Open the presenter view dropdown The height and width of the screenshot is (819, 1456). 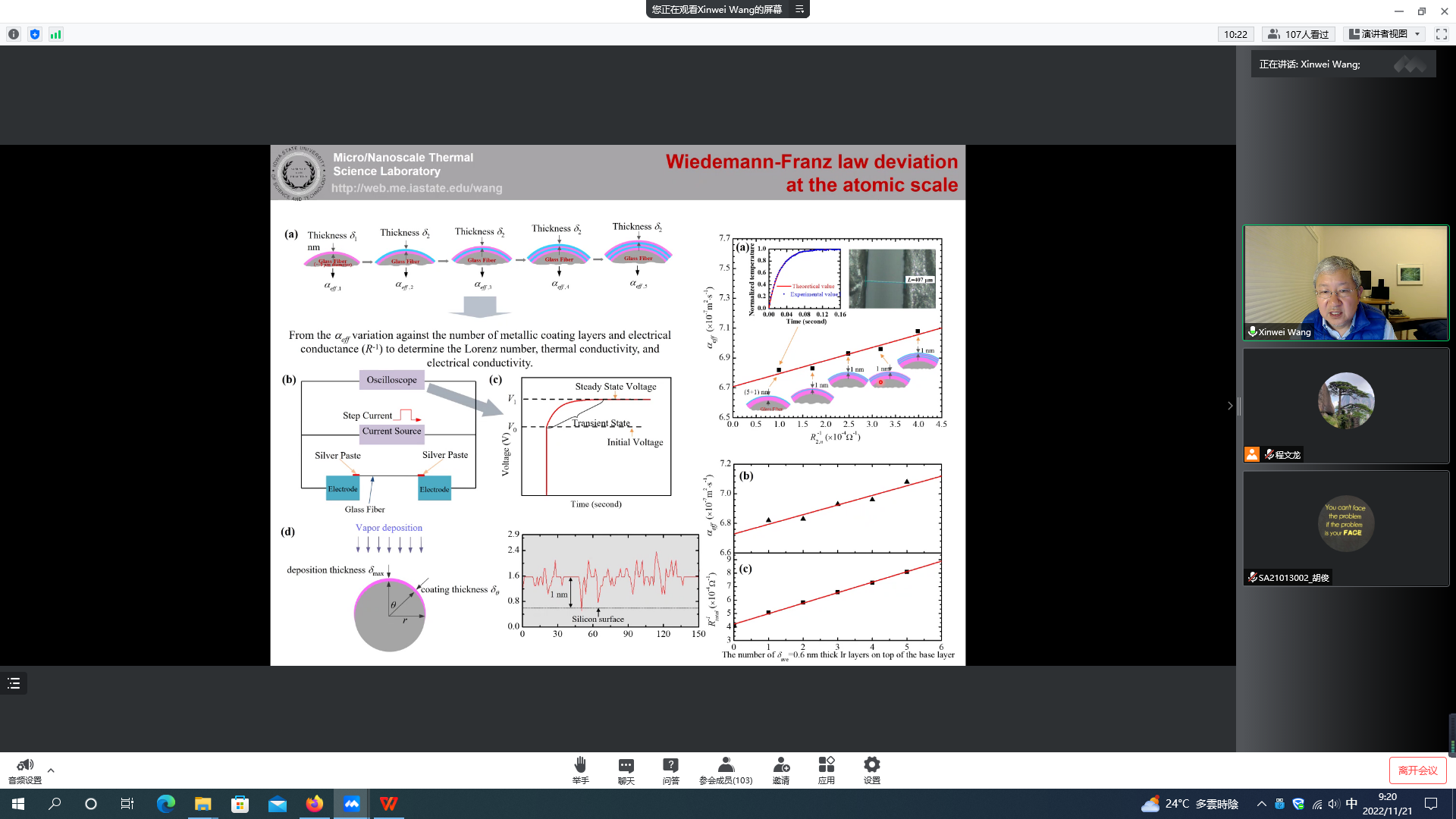click(x=1385, y=34)
